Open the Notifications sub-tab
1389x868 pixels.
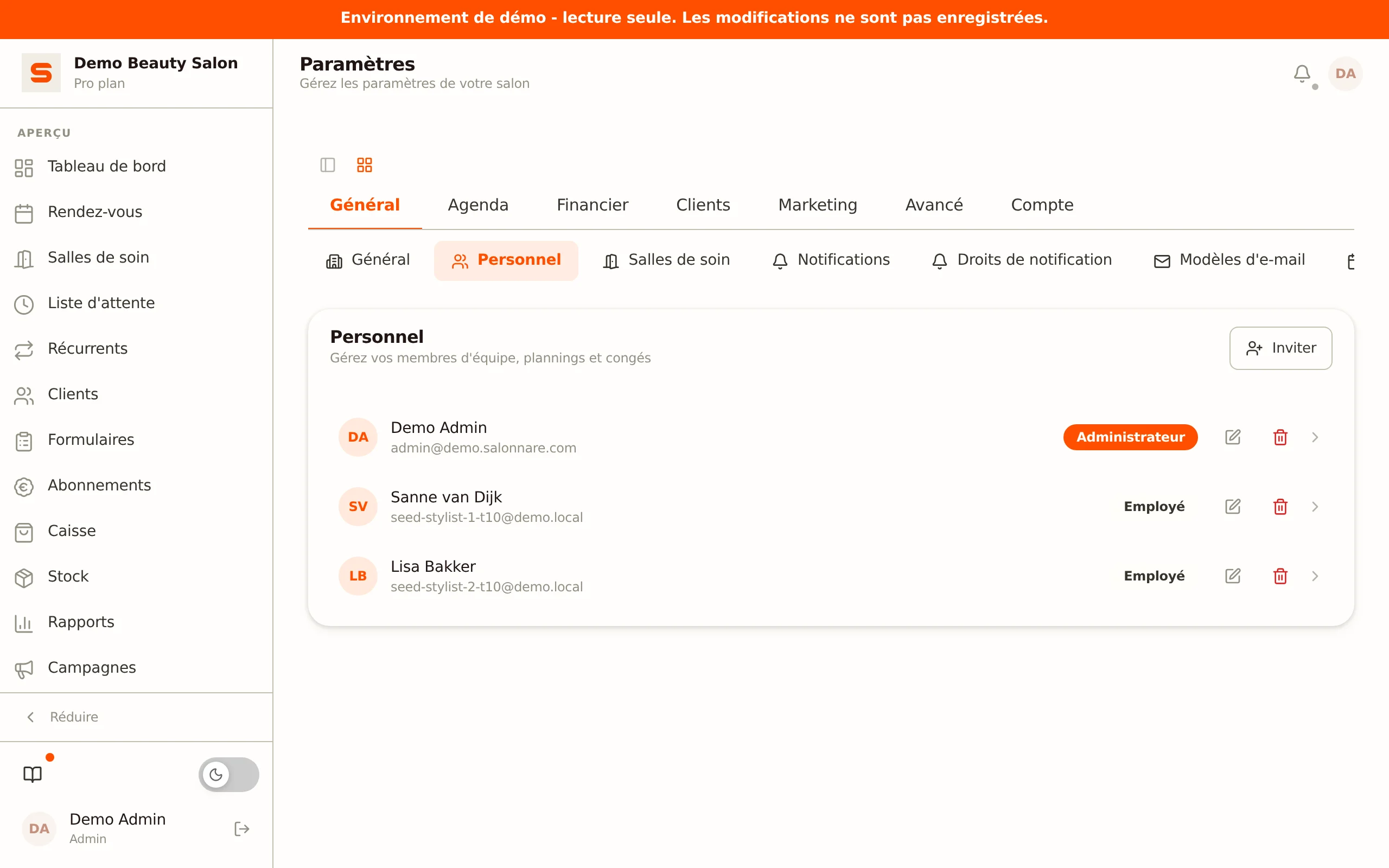coord(831,260)
